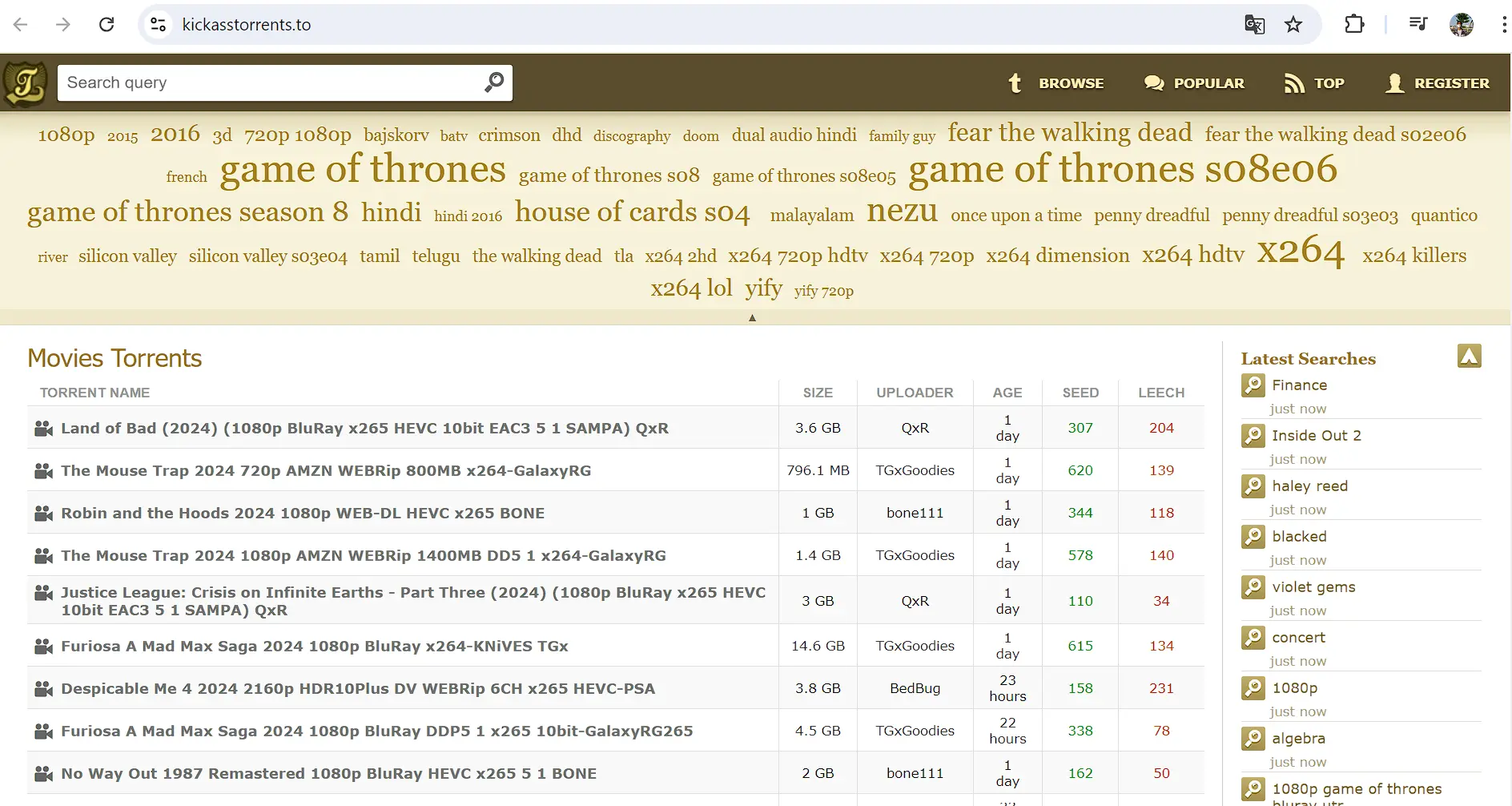Click the 'fear the walking dead' tag

pos(1070,132)
